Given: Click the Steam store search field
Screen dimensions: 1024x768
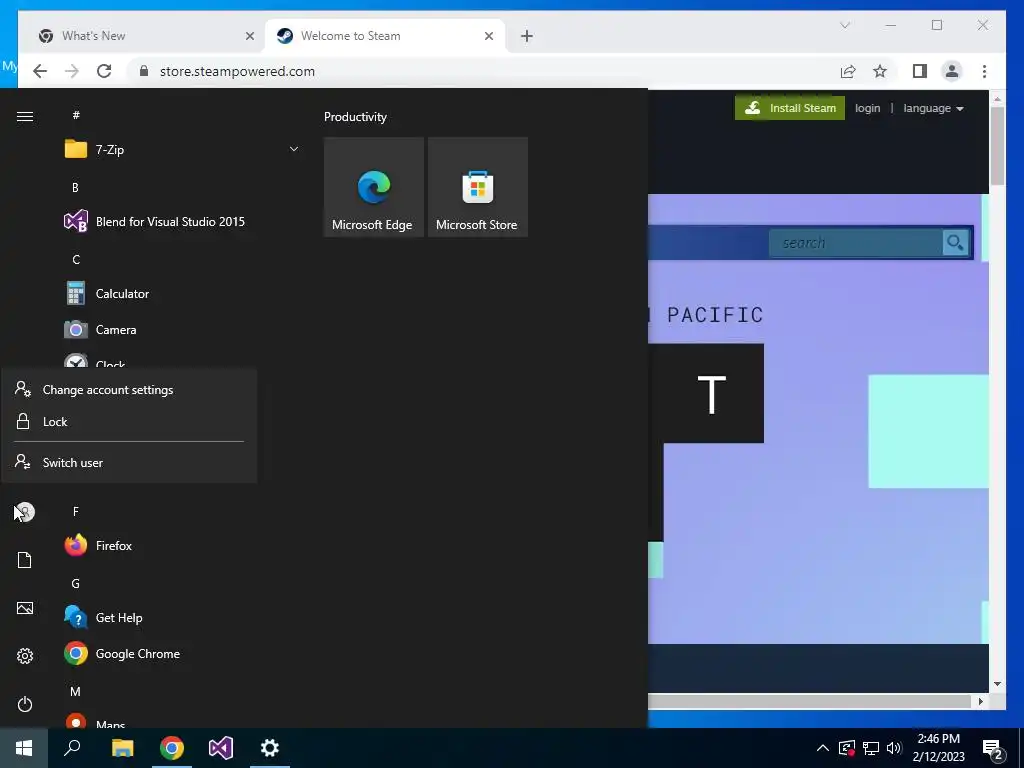Looking at the screenshot, I should [856, 243].
